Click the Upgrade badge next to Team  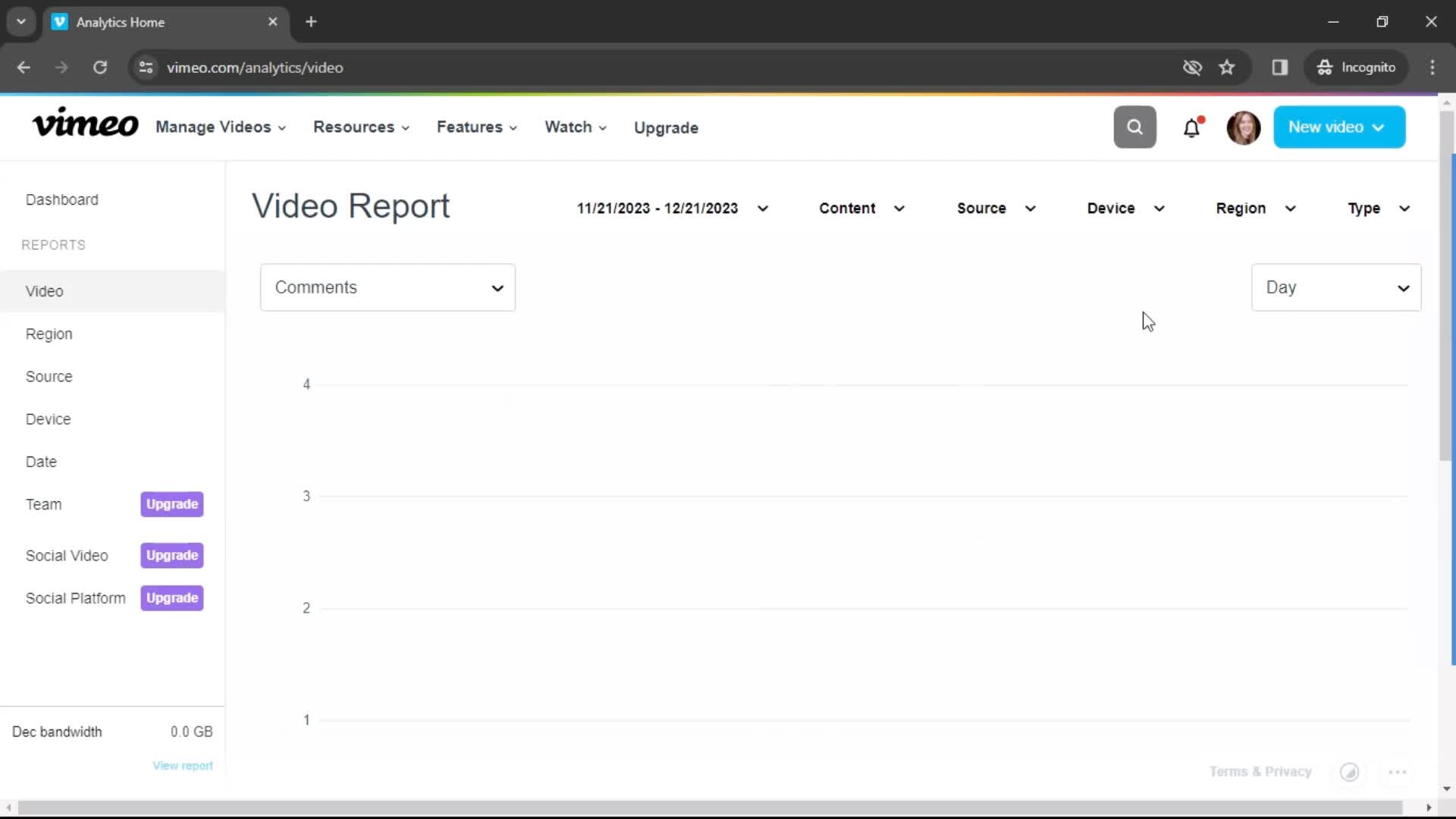(172, 504)
